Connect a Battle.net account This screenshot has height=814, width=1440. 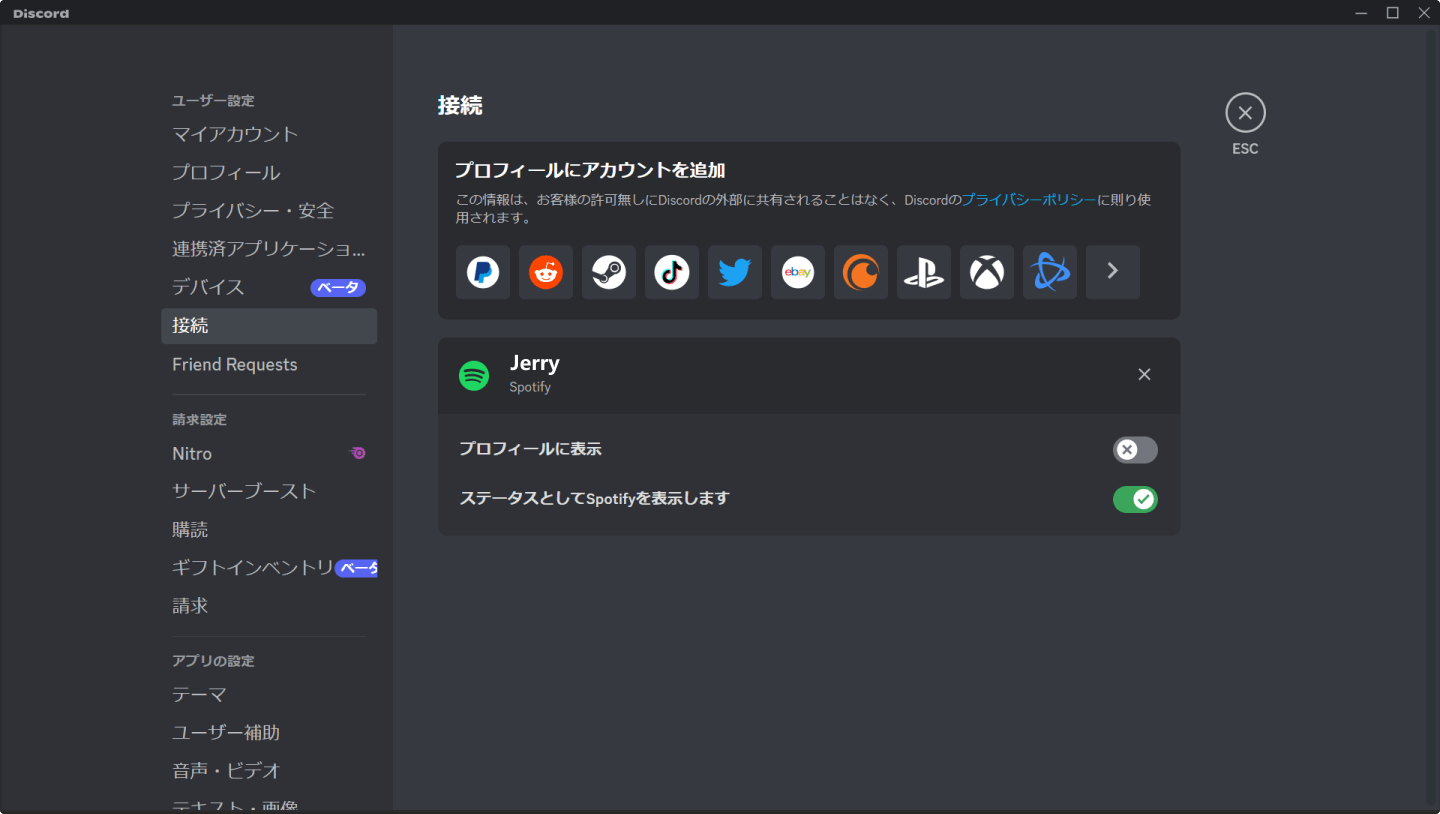(x=1050, y=272)
